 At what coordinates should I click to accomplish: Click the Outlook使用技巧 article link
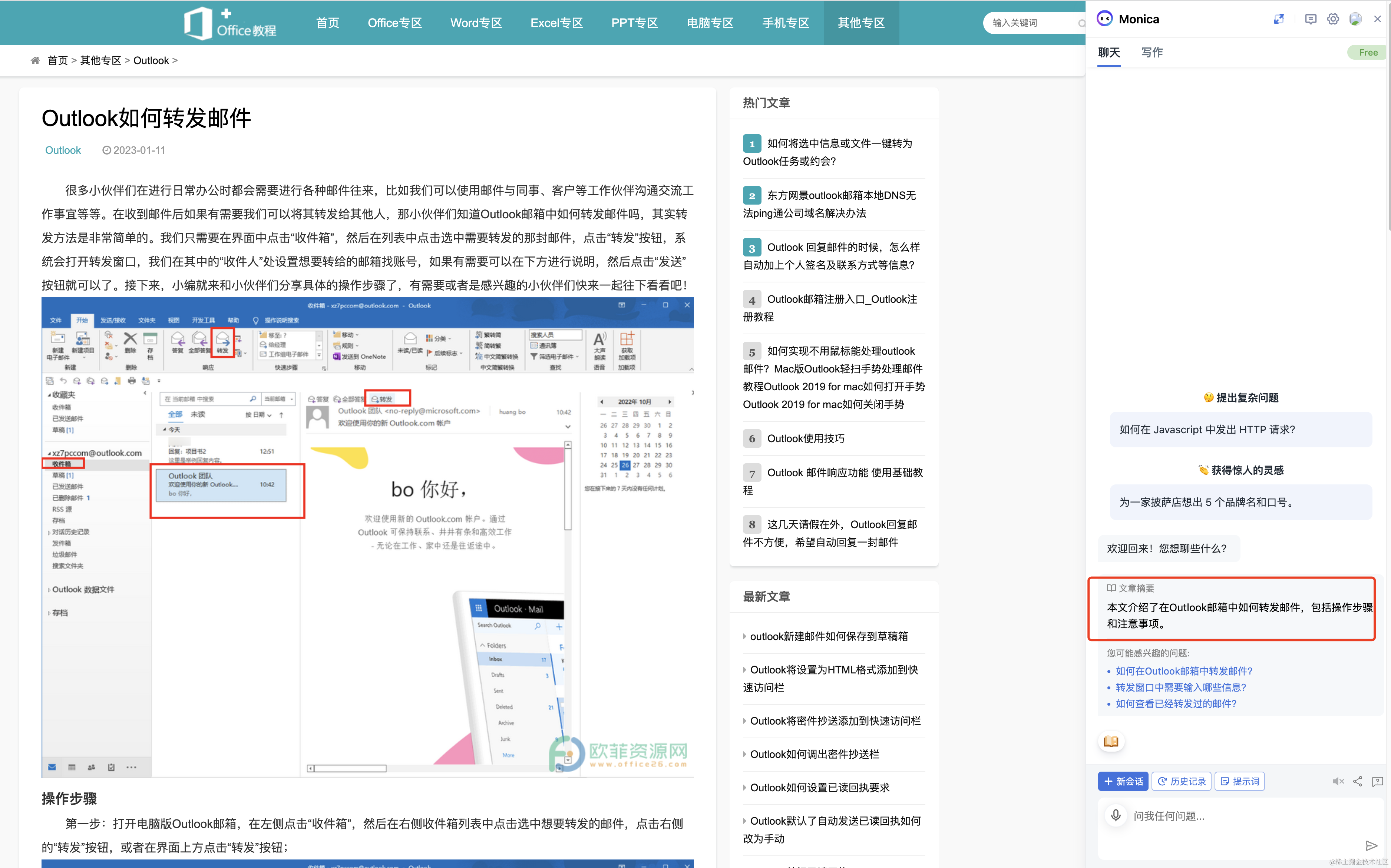tap(806, 438)
